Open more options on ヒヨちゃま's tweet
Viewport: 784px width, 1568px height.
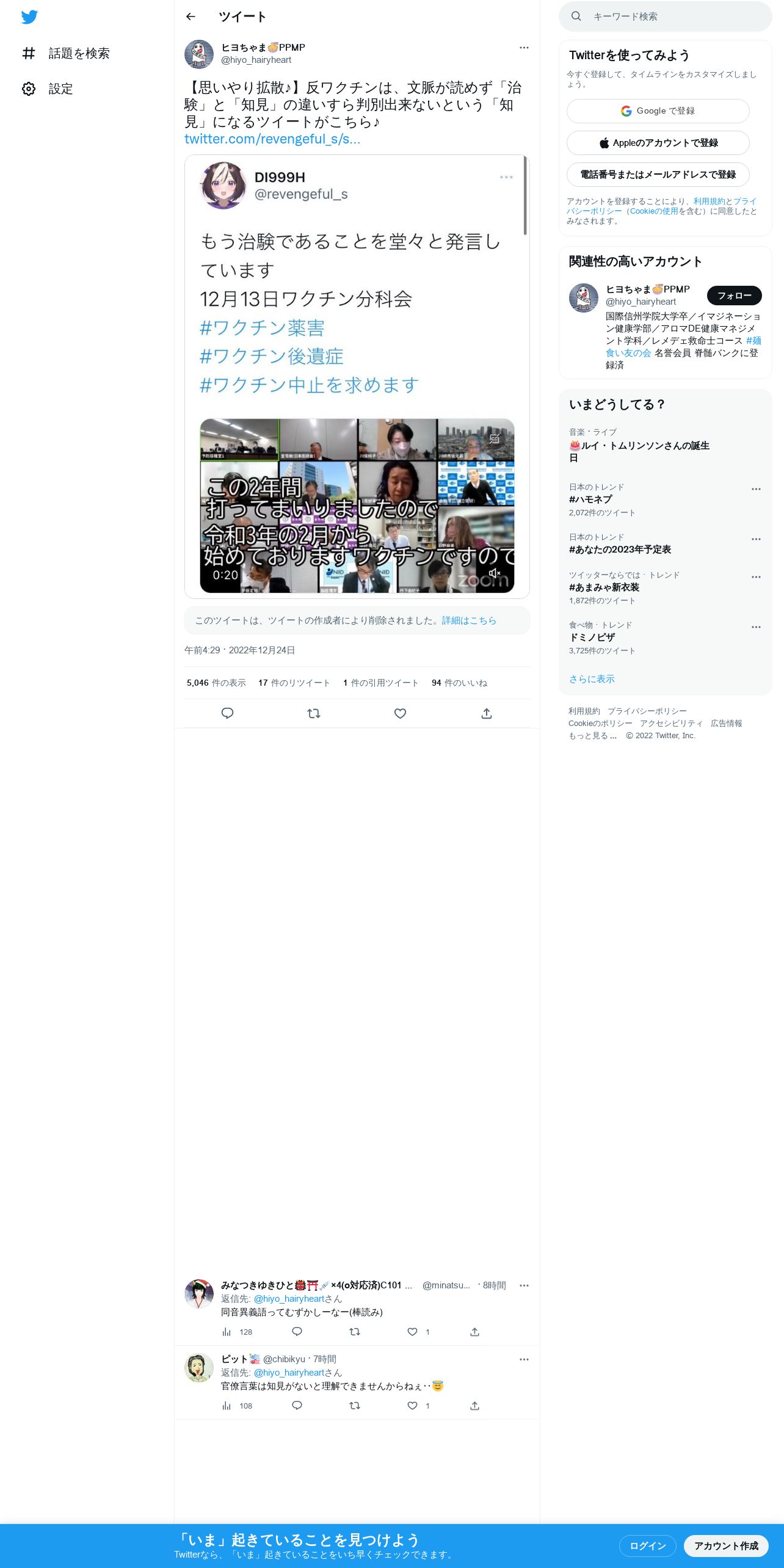524,48
